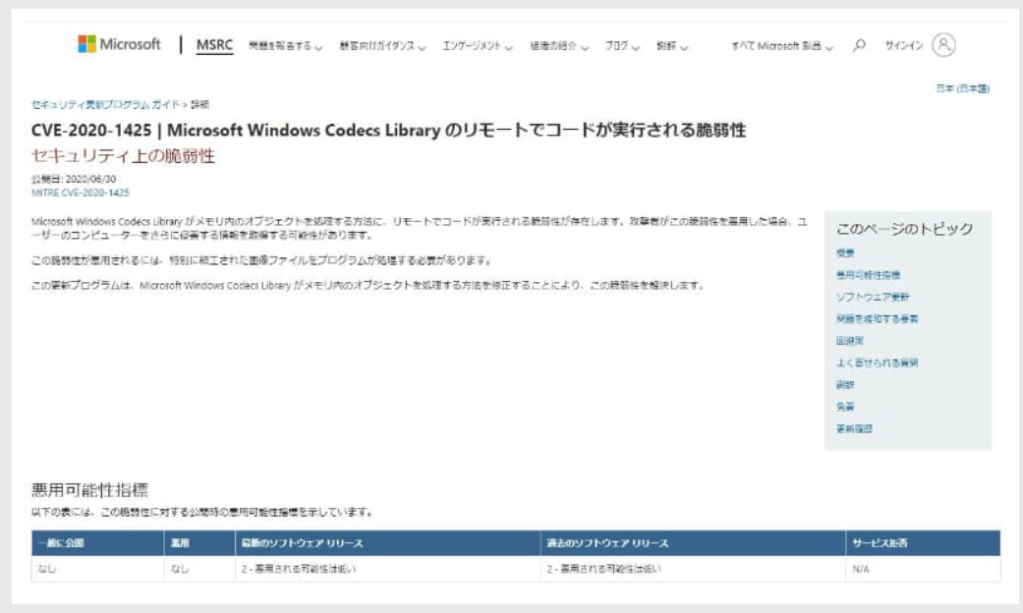Change language via 日本 (日本語) link

[963, 89]
